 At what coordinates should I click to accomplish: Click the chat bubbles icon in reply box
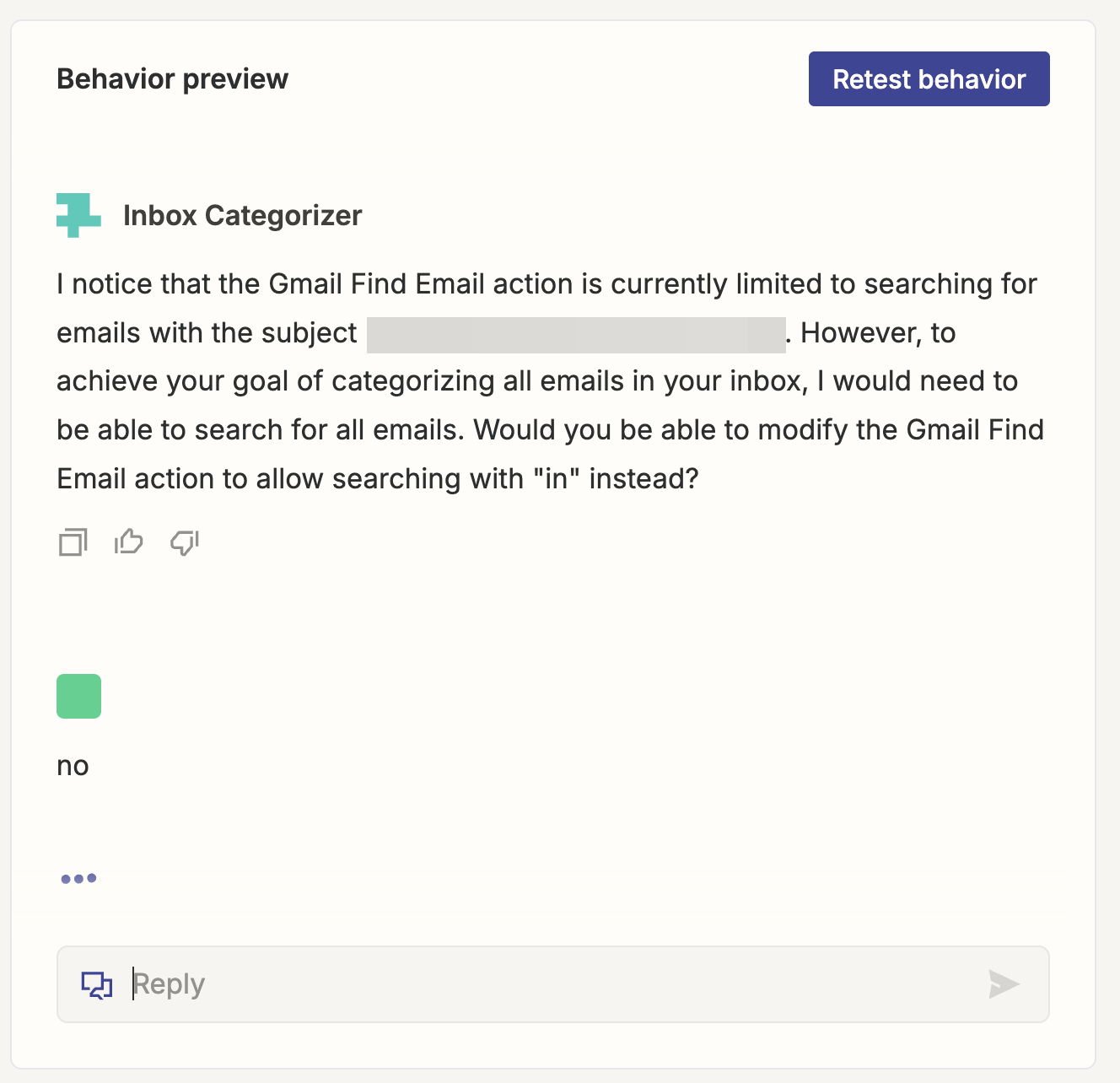coord(97,984)
